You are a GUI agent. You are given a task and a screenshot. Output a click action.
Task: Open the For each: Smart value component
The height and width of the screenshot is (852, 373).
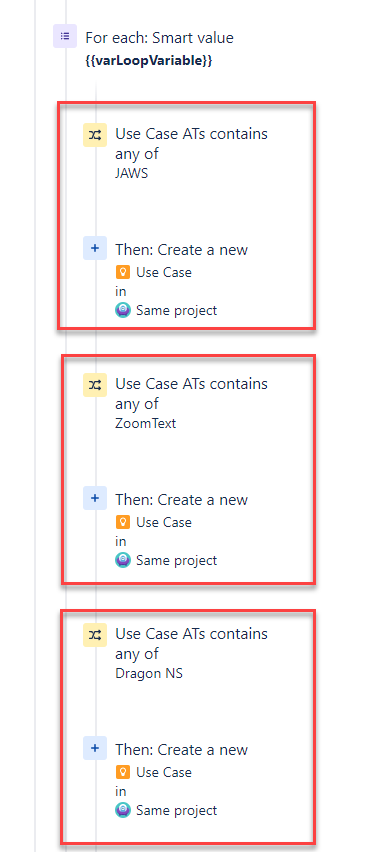[159, 38]
